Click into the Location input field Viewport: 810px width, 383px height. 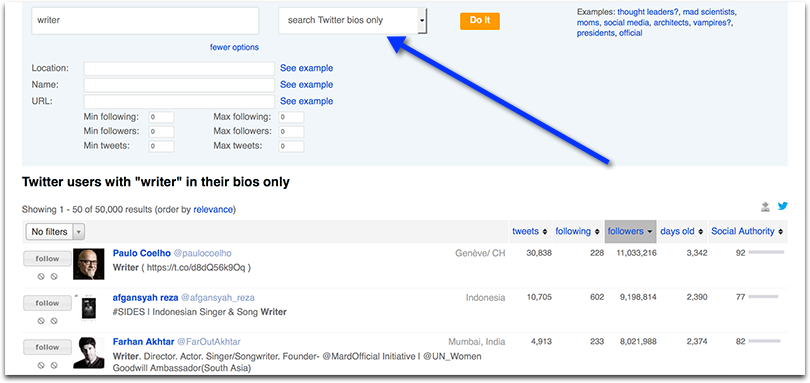[x=179, y=68]
